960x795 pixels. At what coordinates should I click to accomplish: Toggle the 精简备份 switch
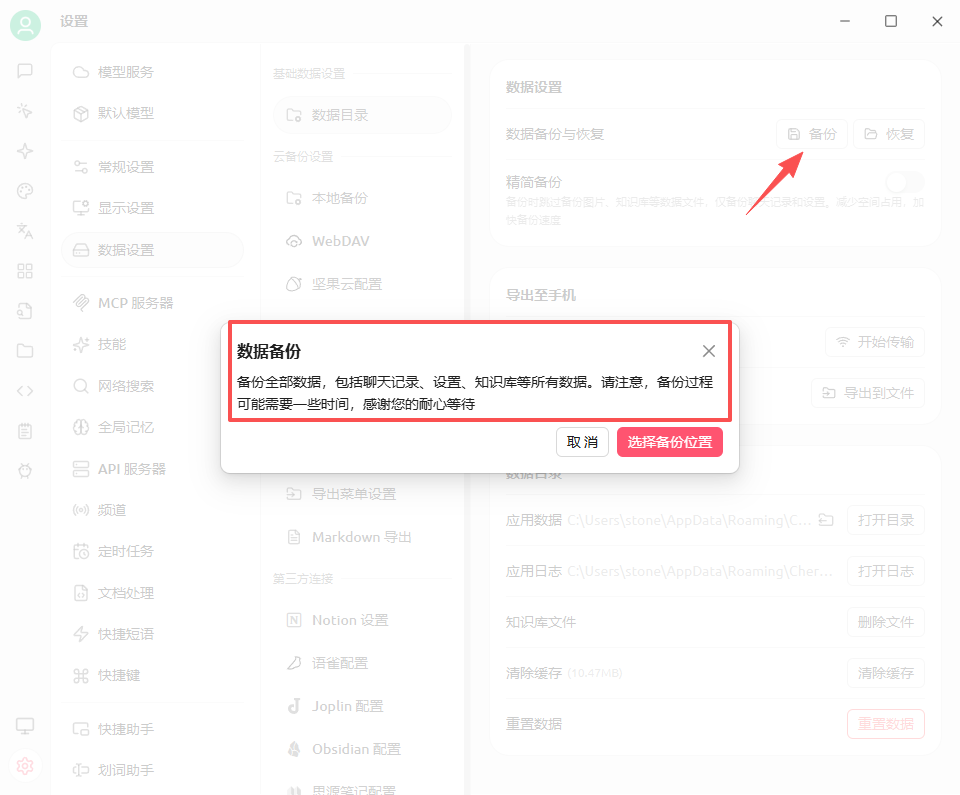905,182
